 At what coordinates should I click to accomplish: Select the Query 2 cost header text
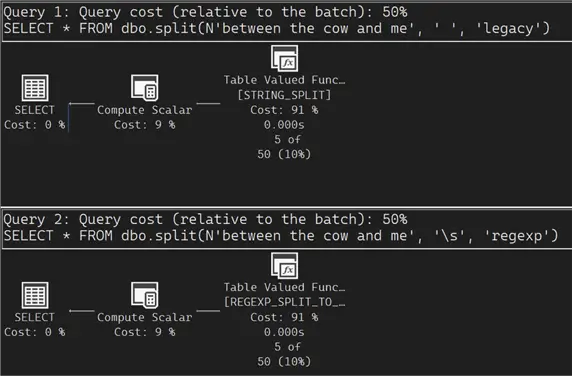click(x=205, y=219)
